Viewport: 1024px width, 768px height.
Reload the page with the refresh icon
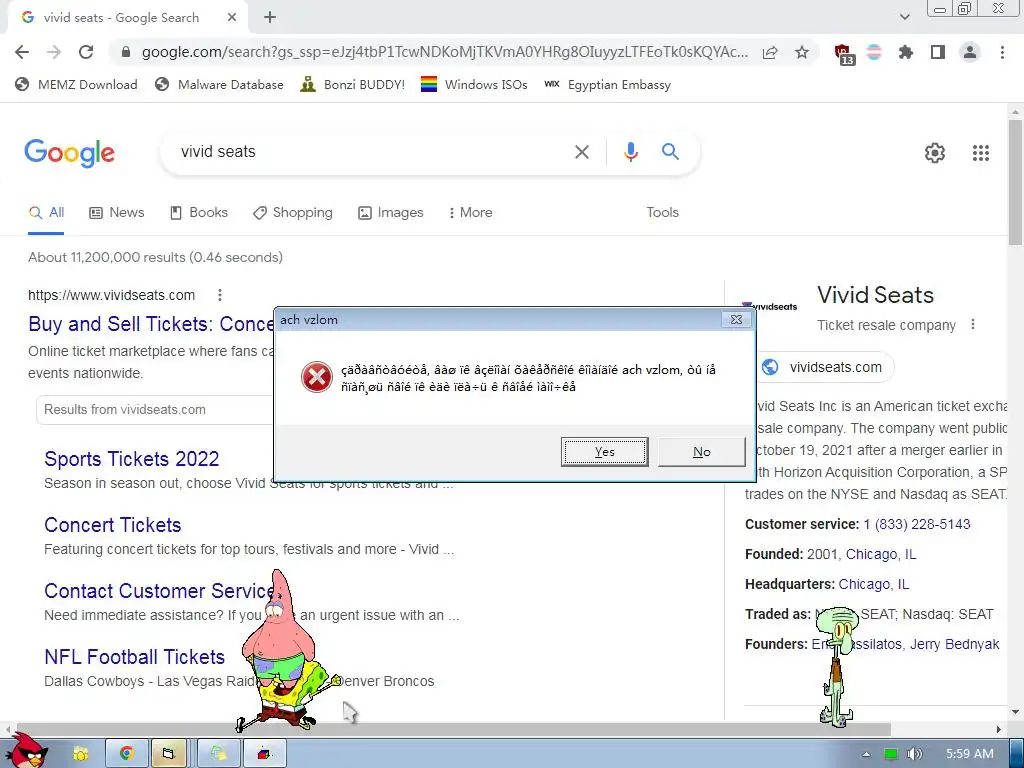click(86, 52)
